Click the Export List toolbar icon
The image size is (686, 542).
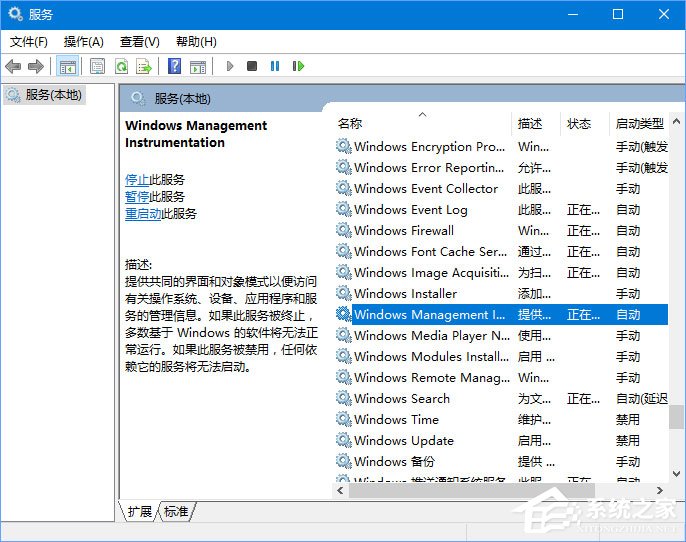(144, 66)
